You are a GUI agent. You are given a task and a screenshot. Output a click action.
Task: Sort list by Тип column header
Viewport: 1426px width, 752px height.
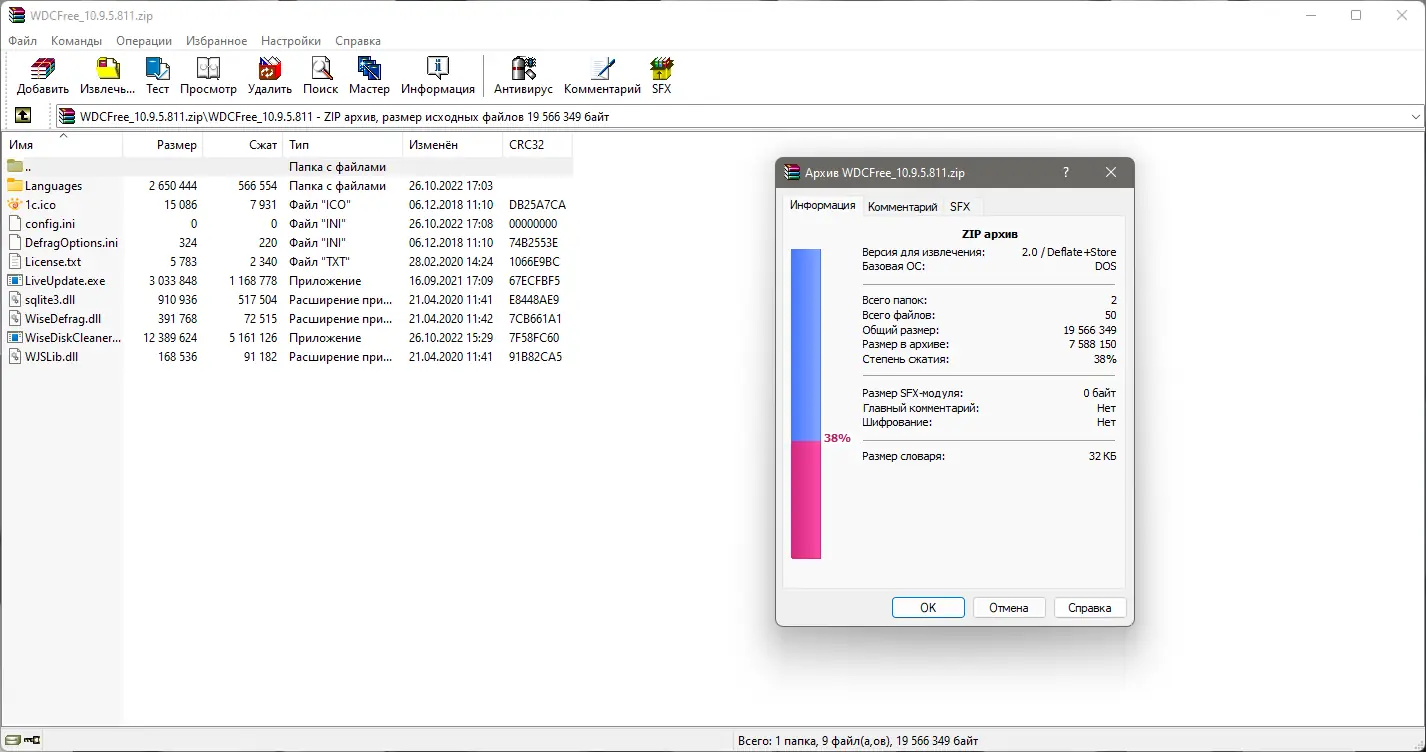tap(343, 145)
